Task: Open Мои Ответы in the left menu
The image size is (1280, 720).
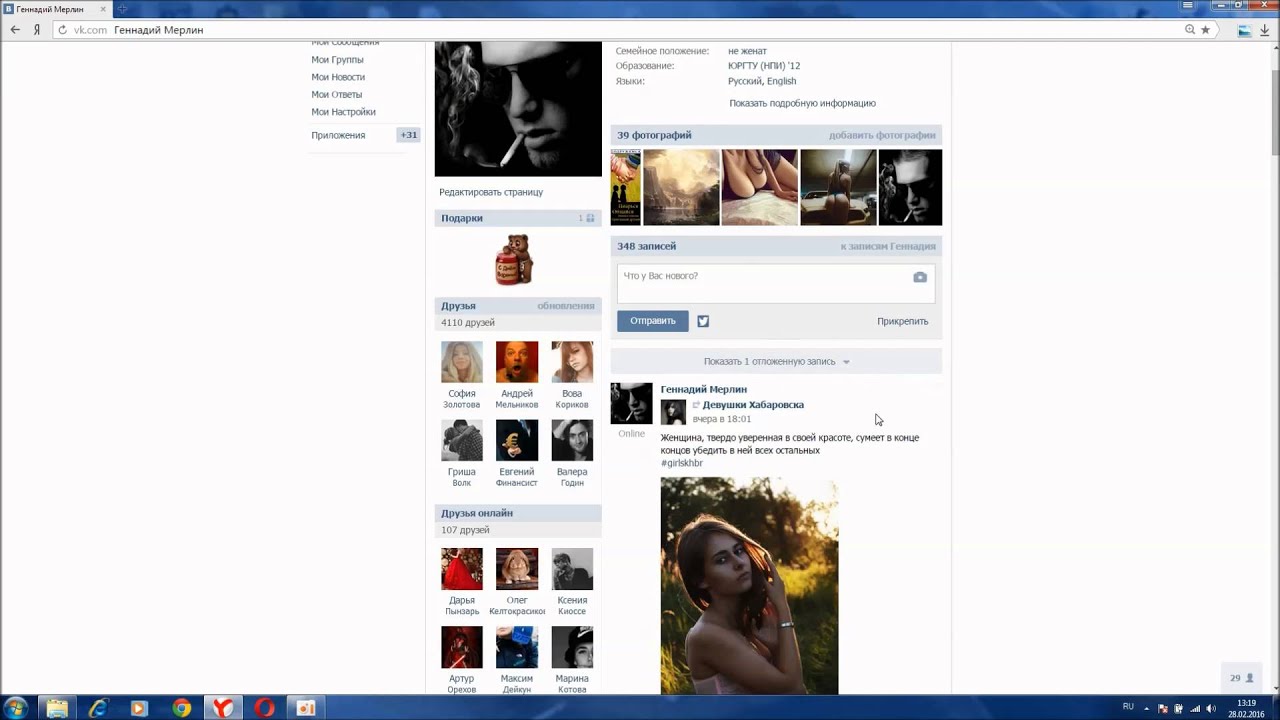Action: pyautogui.click(x=336, y=95)
